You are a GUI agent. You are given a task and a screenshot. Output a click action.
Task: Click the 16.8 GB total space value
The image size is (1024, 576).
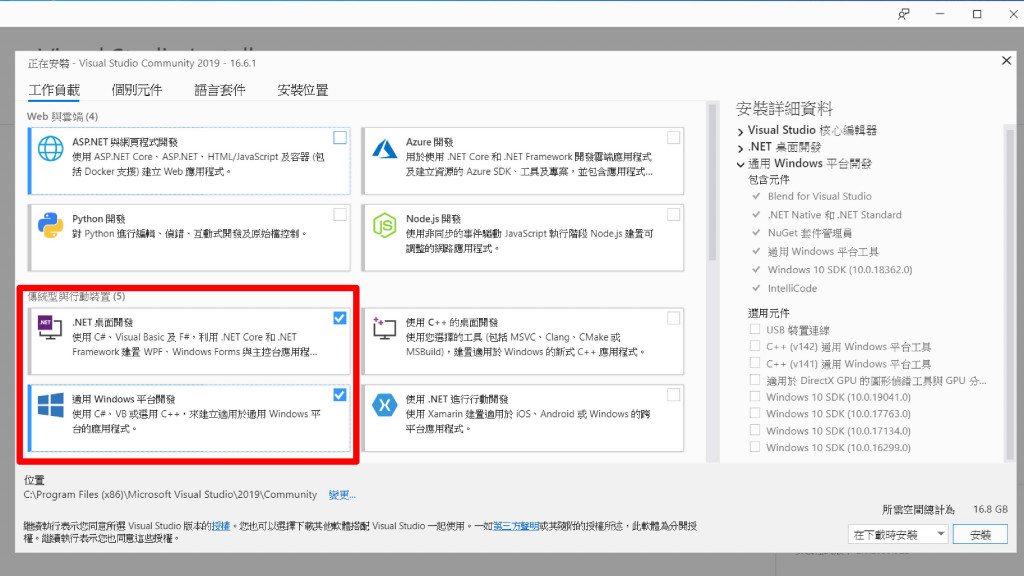pos(990,509)
